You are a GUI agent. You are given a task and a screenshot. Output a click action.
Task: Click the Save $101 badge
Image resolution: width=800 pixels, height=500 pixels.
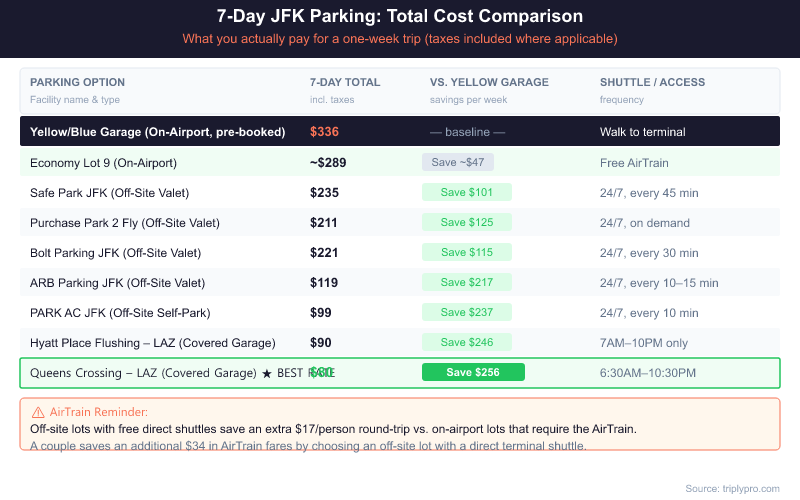pyautogui.click(x=467, y=192)
